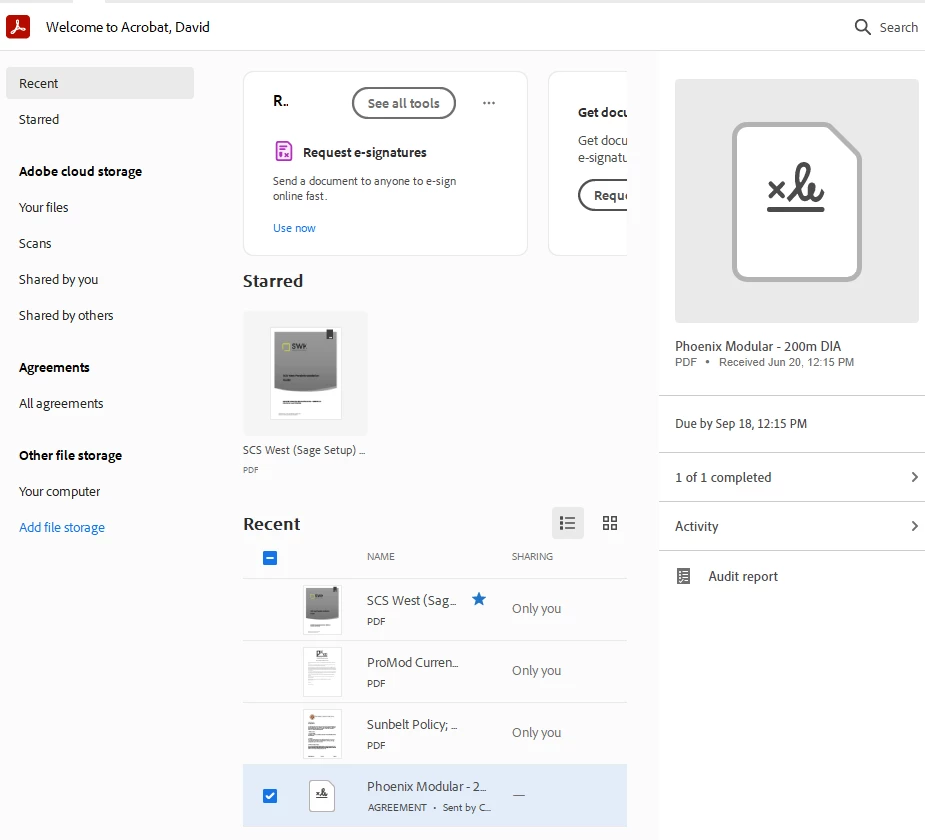The width and height of the screenshot is (925, 840).
Task: Click the Use now link
Action: (294, 228)
